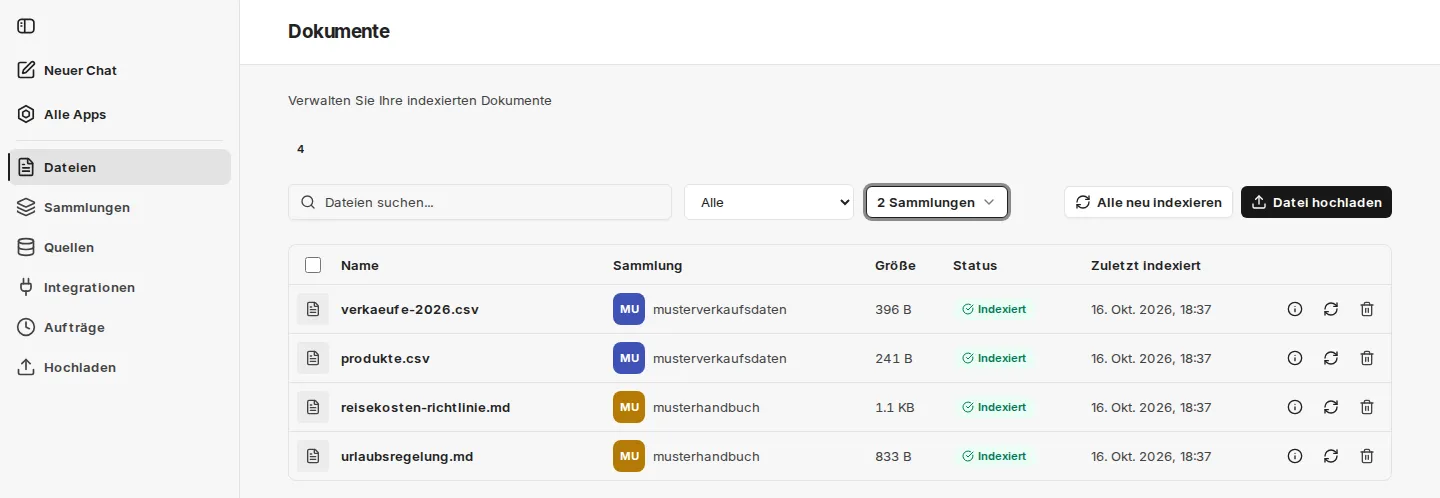
Task: Click musterverkaufsdaten in produkte.csv row
Action: [x=720, y=358]
